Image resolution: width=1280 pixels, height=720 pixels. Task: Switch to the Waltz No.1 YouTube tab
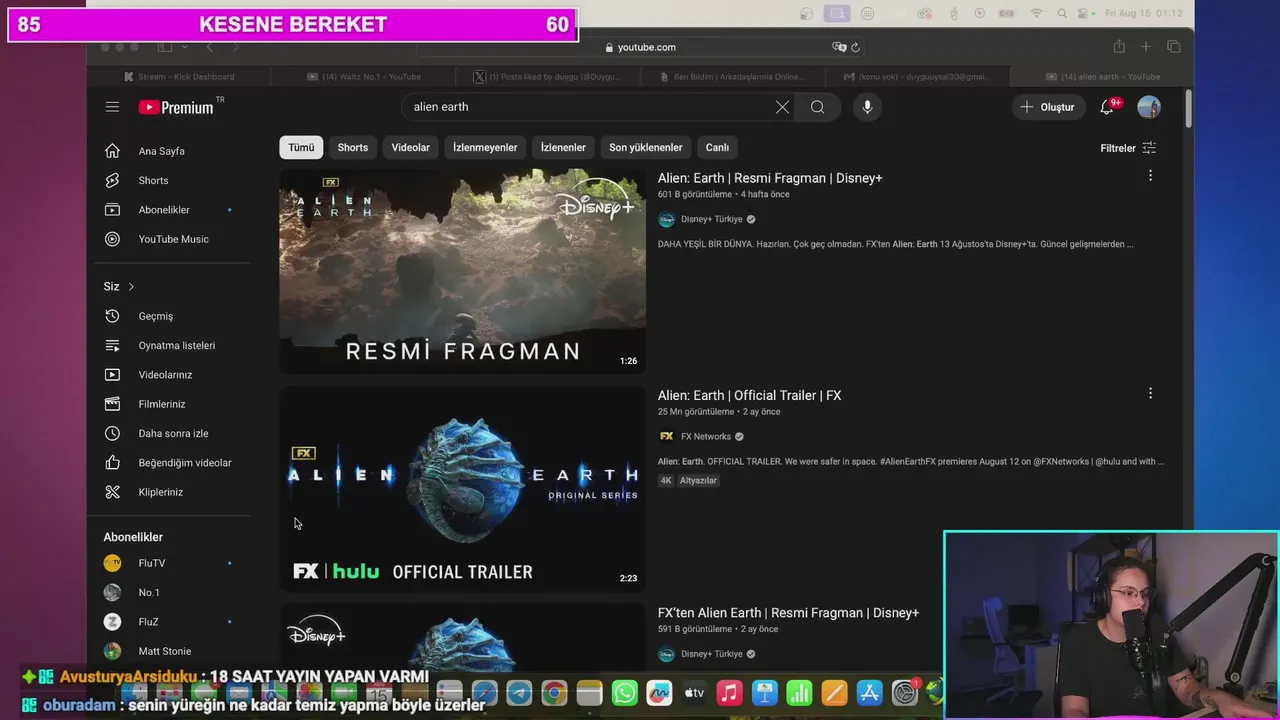[363, 77]
